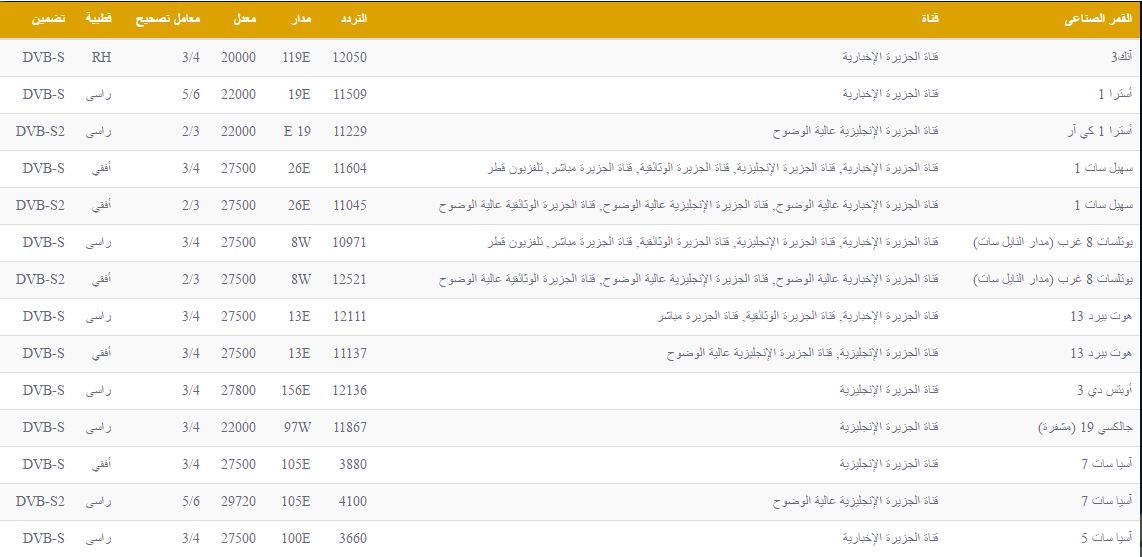Click satellite "آسيا سات 5"
Screen dimensions: 1142x557
(x=1108, y=539)
